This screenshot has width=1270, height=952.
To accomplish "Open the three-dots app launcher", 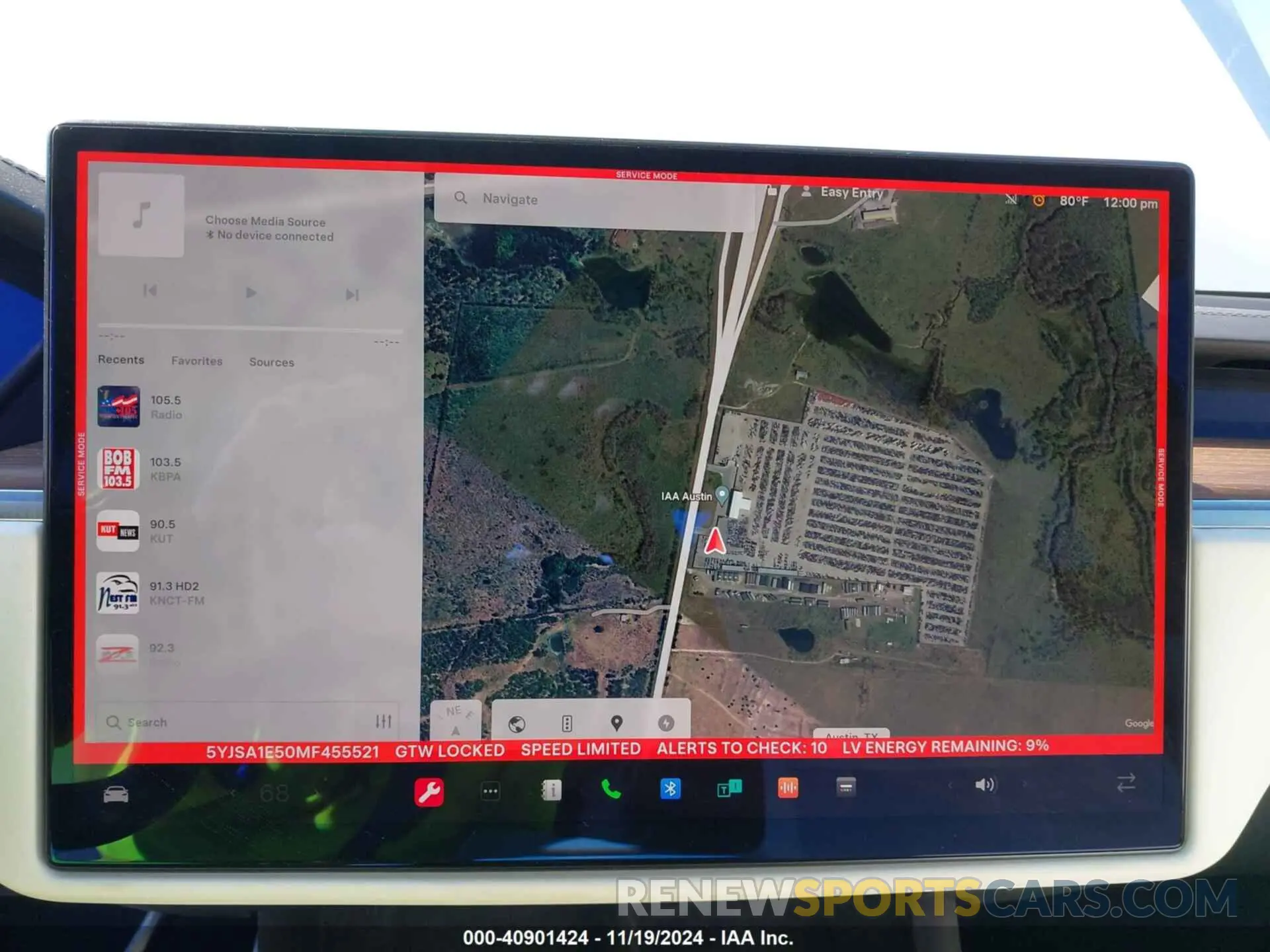I will [x=490, y=791].
